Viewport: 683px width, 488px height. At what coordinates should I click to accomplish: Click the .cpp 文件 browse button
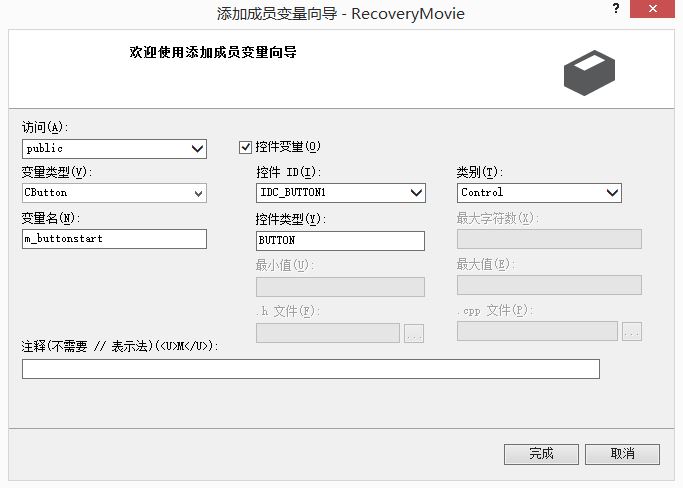(632, 332)
